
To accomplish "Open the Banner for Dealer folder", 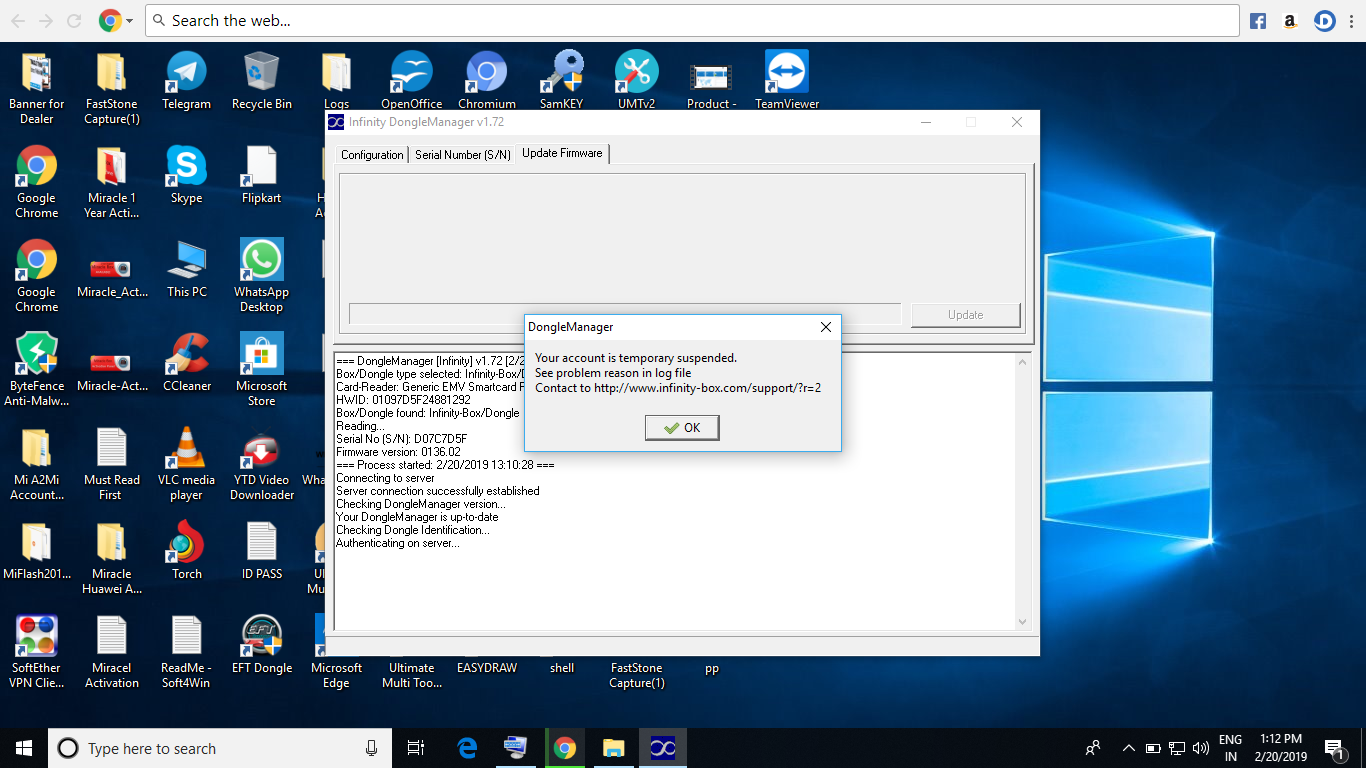I will (36, 87).
